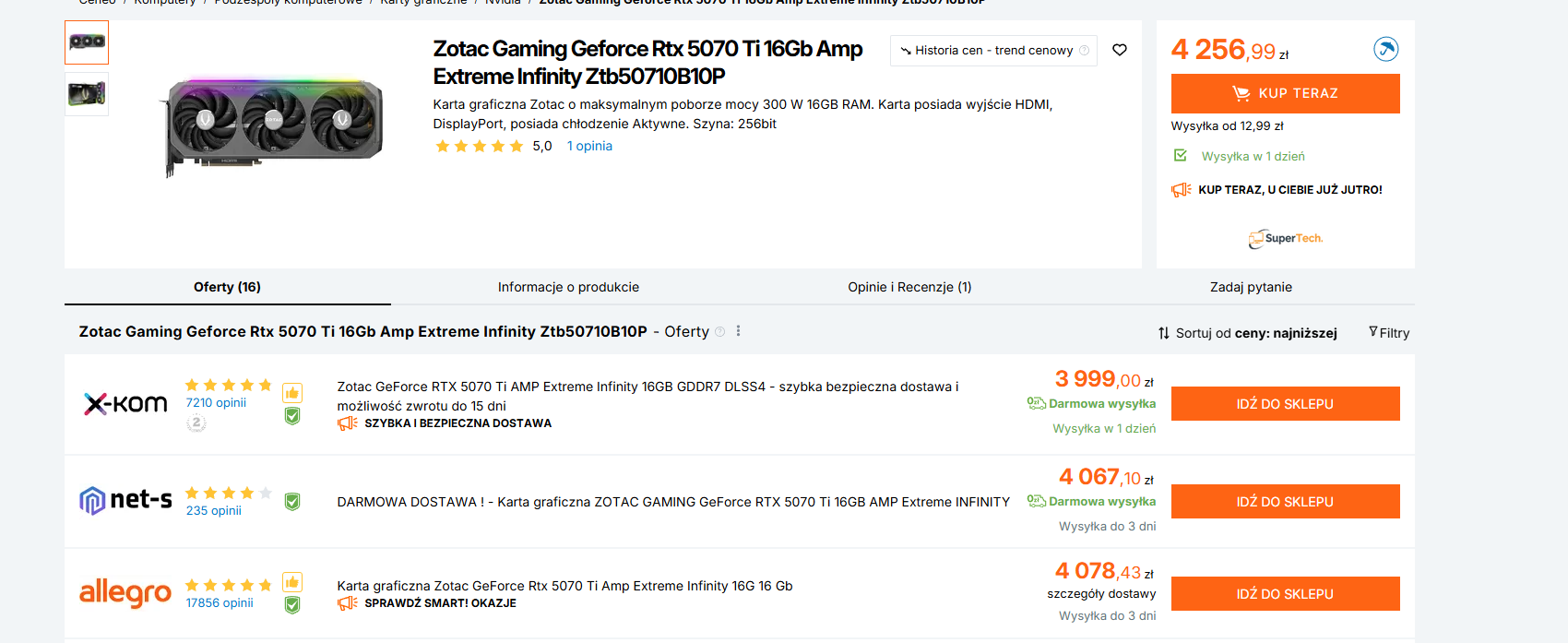Click the x-kom green trusted-shop shield badge

292,416
